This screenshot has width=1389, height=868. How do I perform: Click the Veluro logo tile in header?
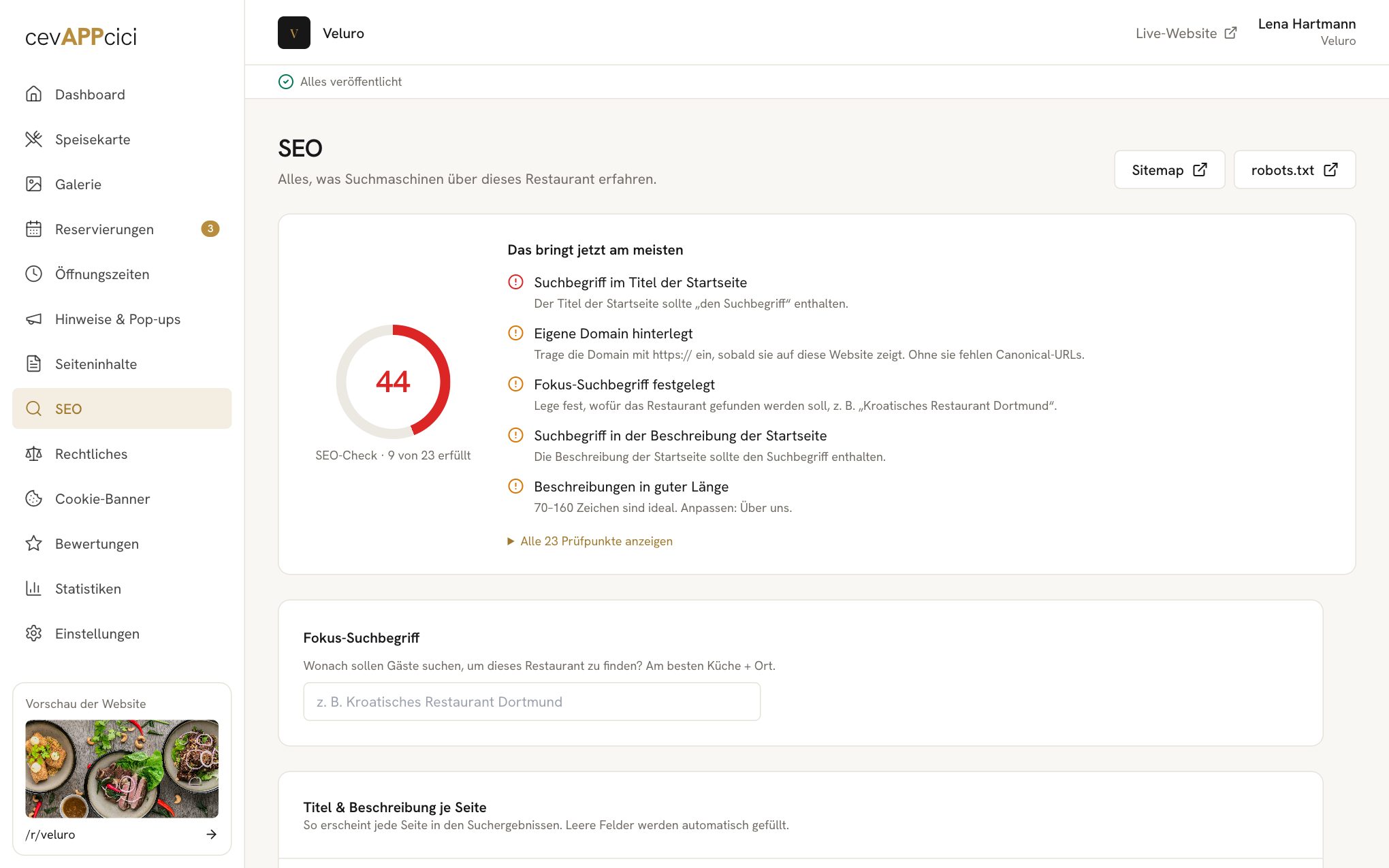point(294,33)
